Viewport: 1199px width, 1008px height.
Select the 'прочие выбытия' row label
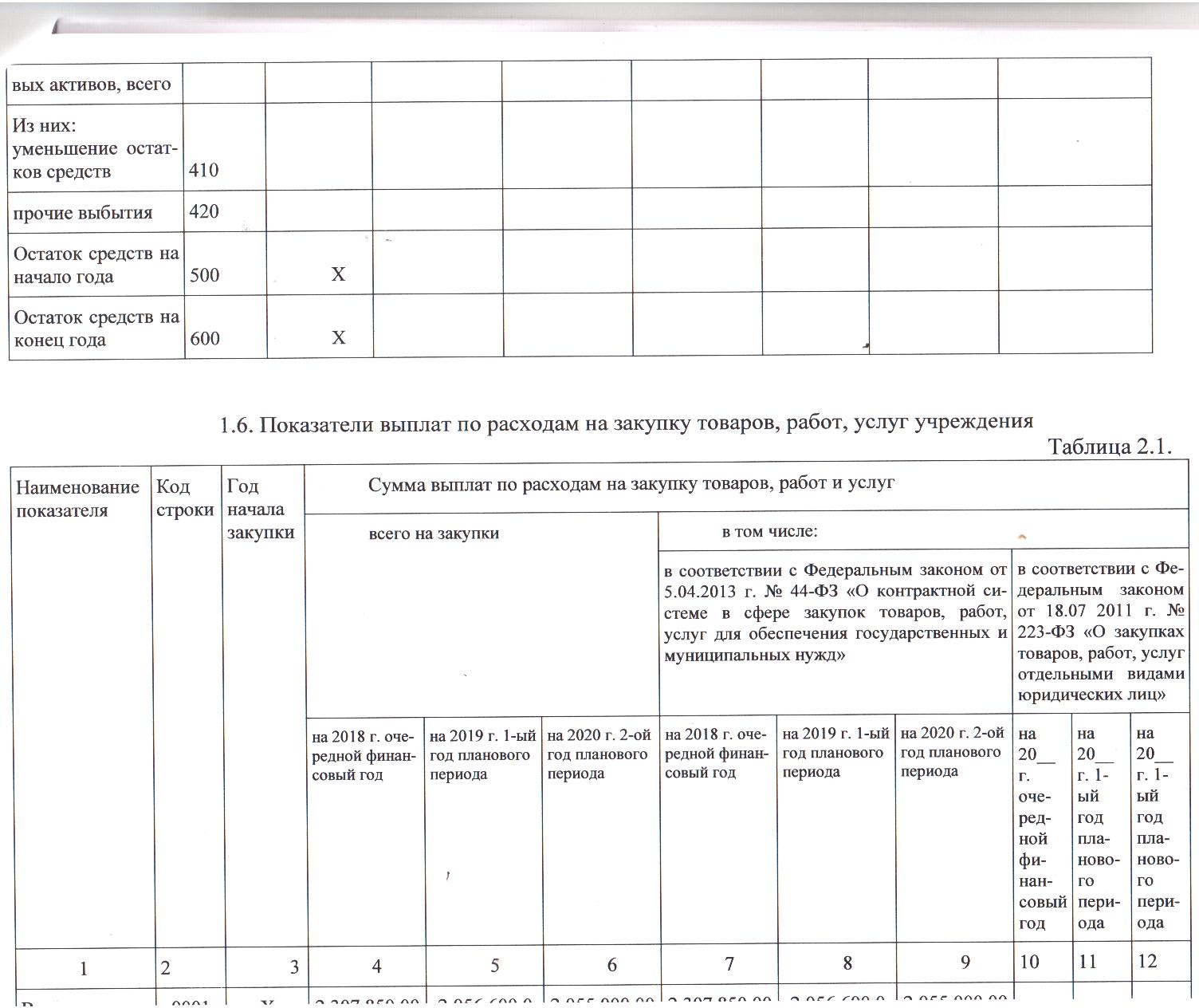pos(83,213)
